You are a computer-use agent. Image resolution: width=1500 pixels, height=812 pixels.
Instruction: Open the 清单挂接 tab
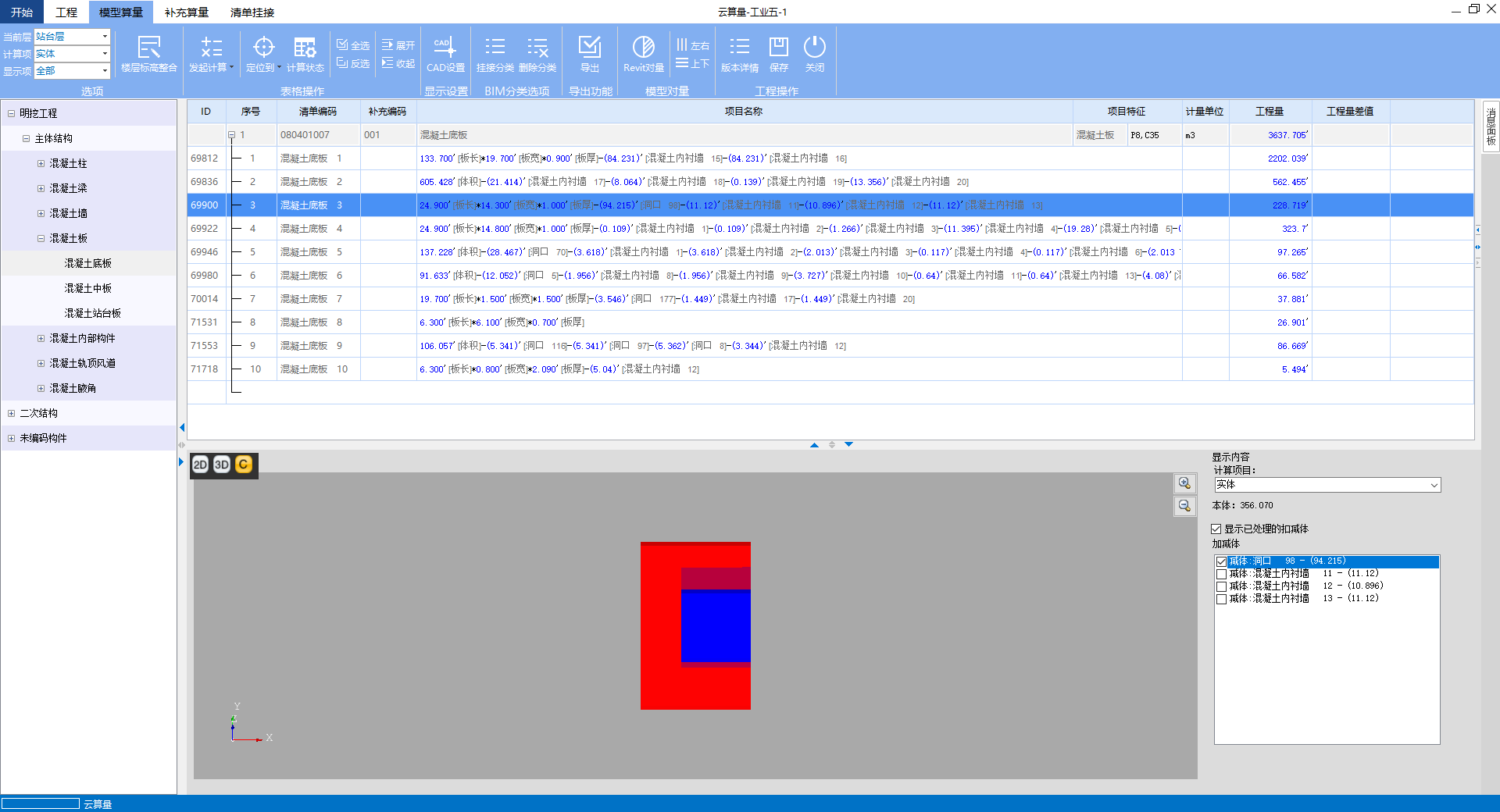[252, 12]
